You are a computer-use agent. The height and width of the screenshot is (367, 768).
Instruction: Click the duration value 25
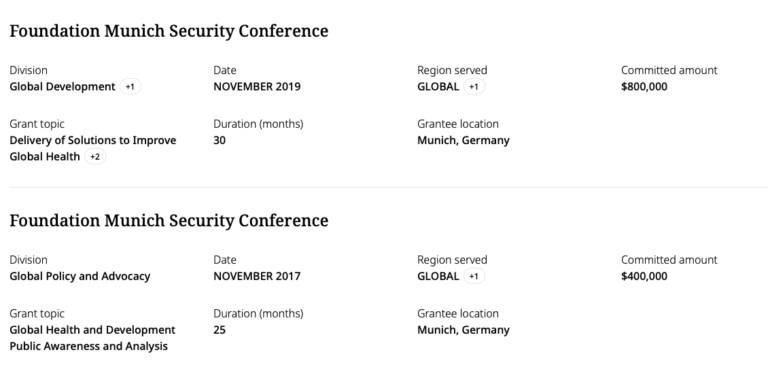coord(219,330)
